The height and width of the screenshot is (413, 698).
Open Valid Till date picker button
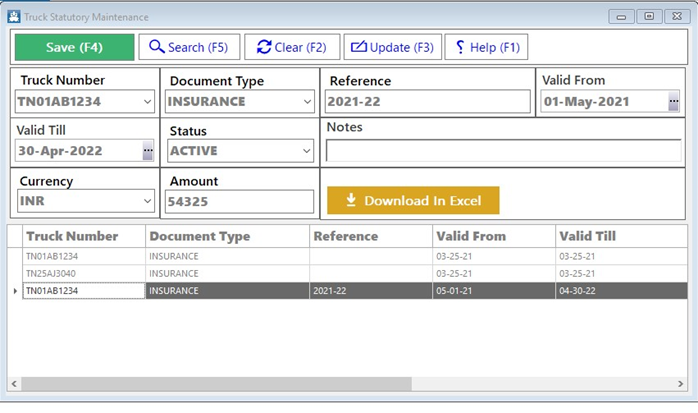tap(148, 151)
